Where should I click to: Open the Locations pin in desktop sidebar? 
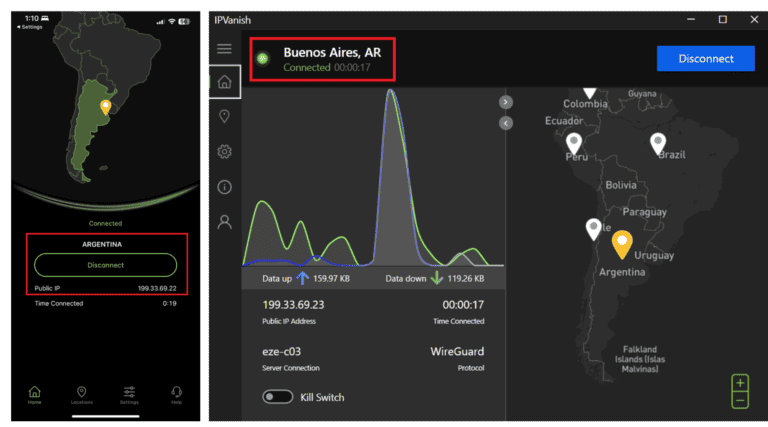pos(224,116)
